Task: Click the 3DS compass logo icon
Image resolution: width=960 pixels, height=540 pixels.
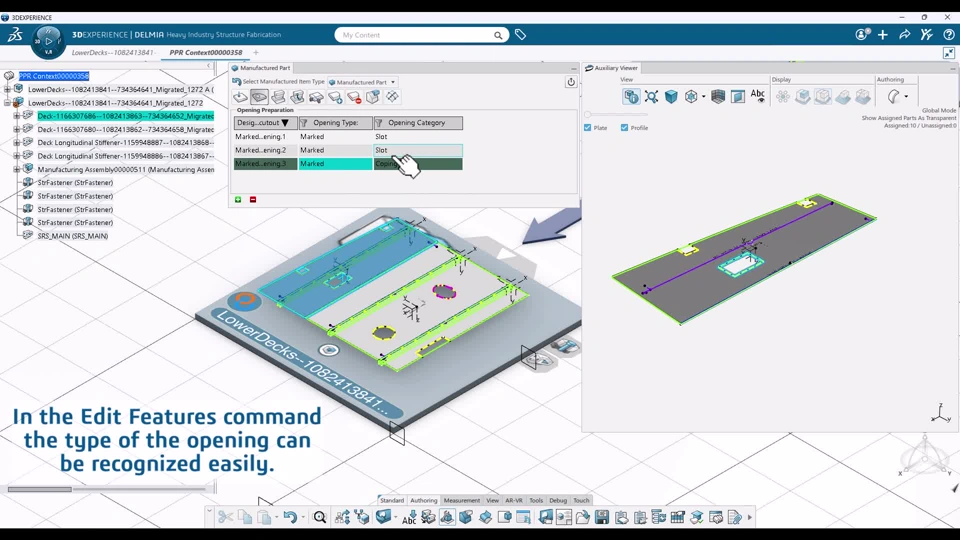Action: pyautogui.click(x=15, y=35)
